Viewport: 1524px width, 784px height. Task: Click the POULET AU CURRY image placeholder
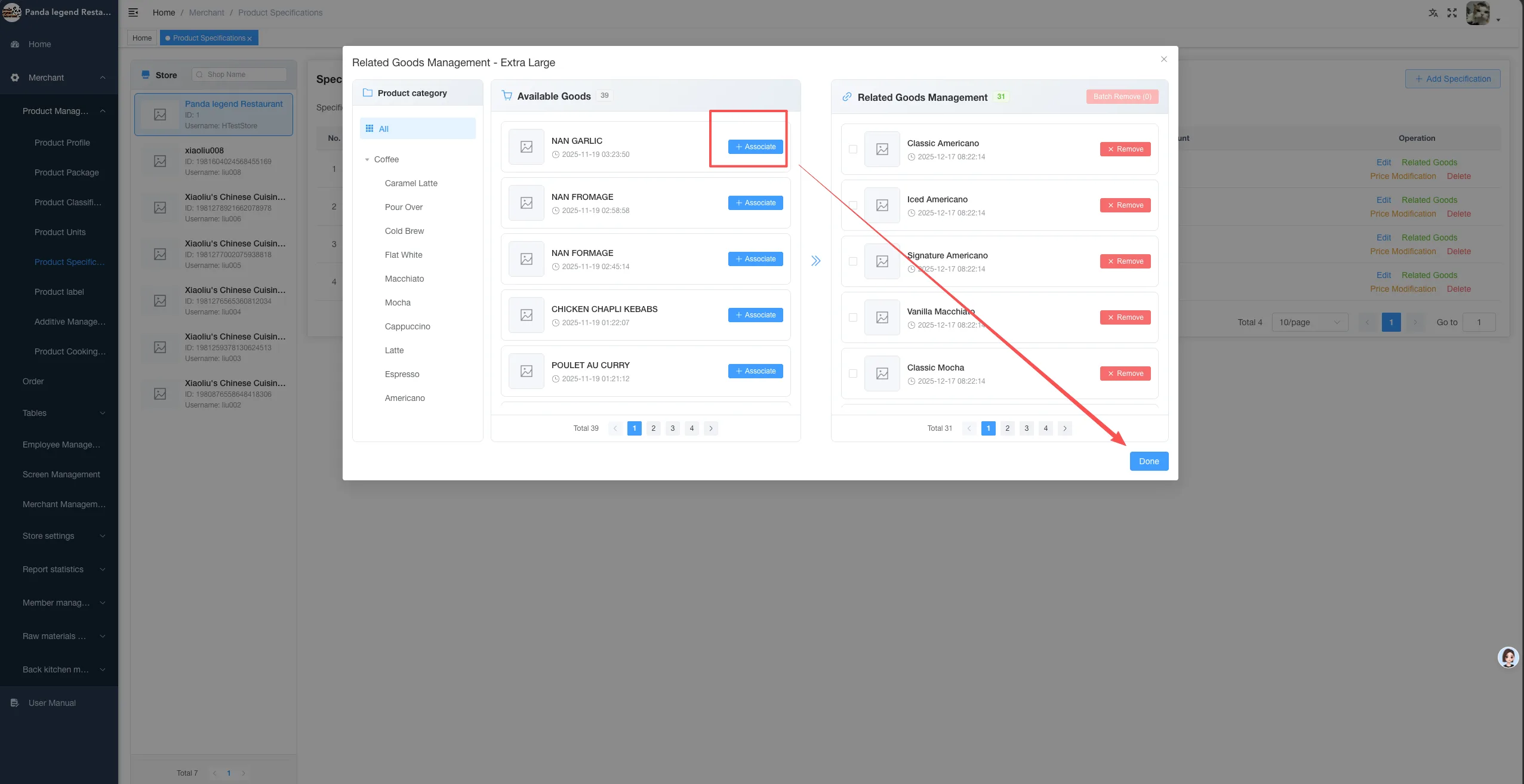tap(526, 371)
